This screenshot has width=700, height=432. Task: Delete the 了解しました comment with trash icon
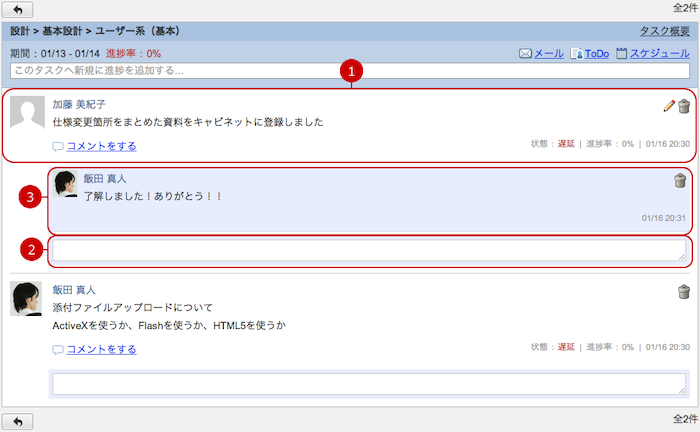point(680,181)
